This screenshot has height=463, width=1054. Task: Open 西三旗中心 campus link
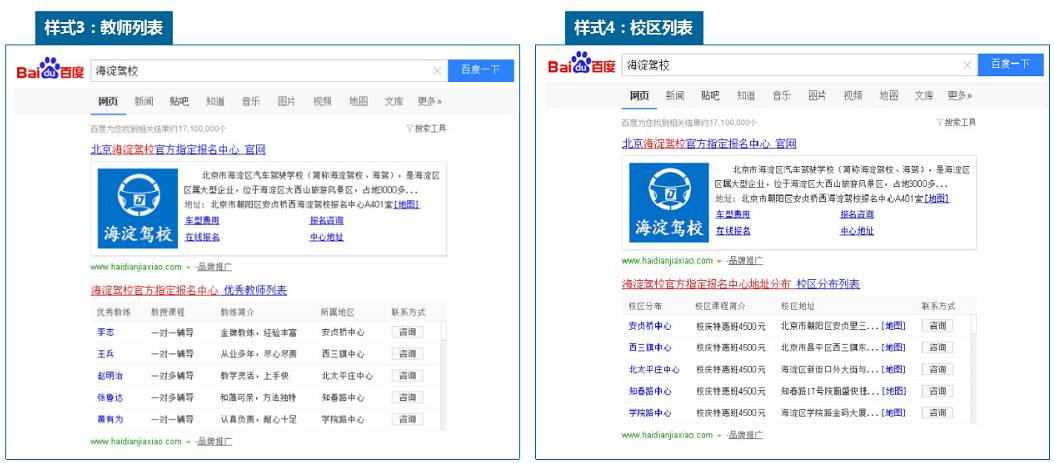[x=650, y=347]
